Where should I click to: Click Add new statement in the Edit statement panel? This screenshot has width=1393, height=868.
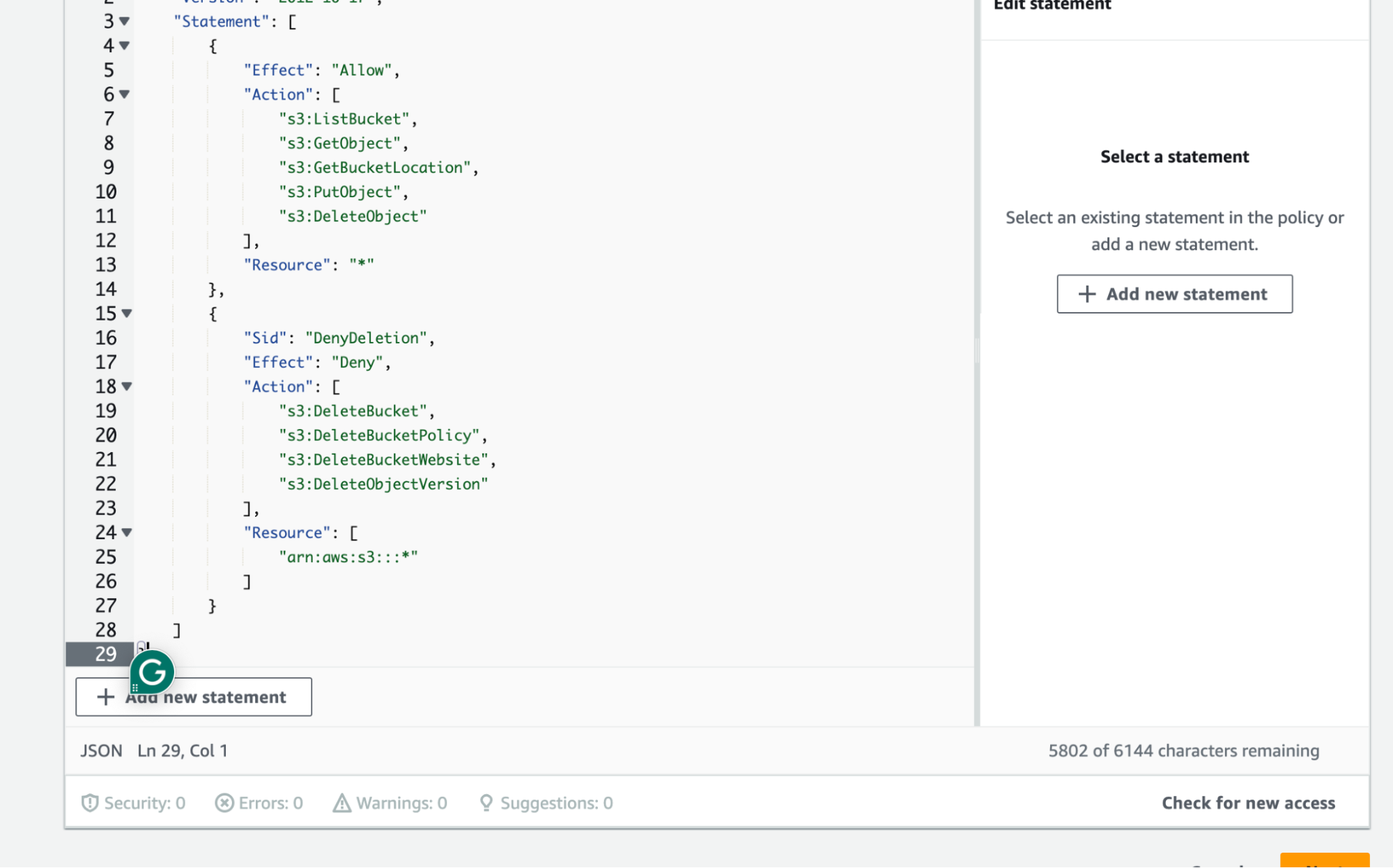(x=1174, y=294)
